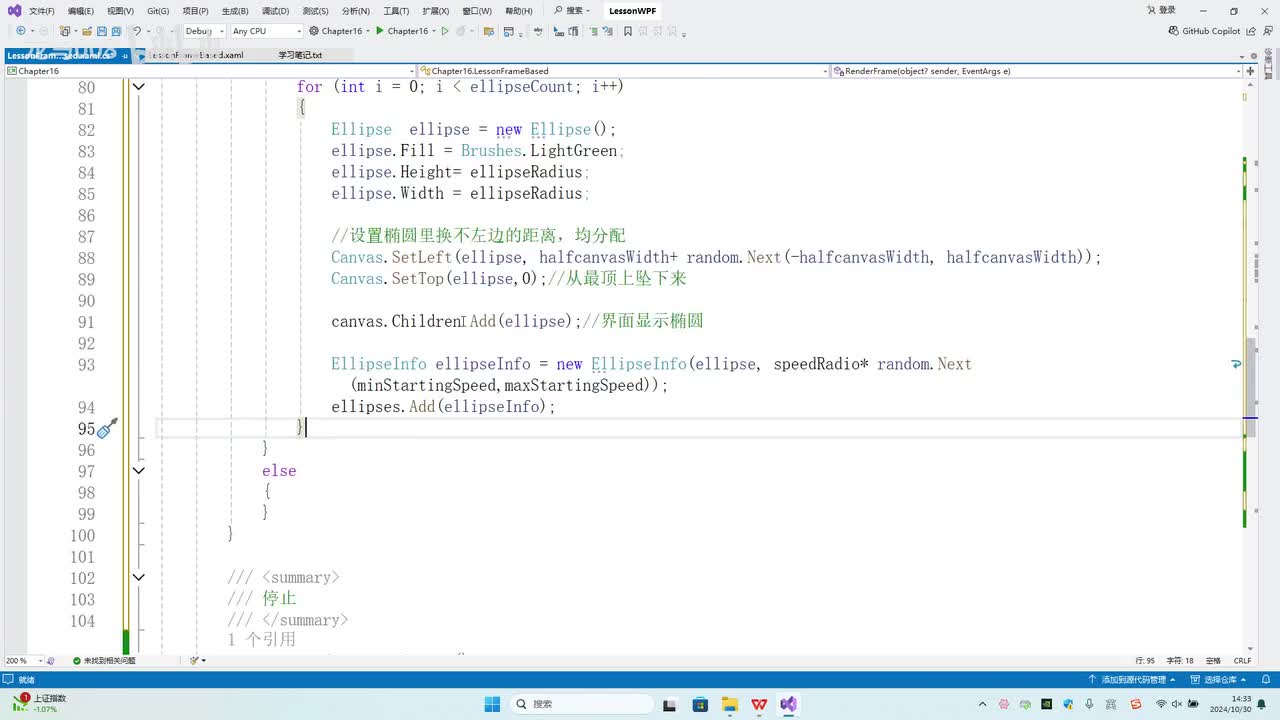This screenshot has width=1280, height=720.
Task: Click the microphone icon in system tray
Action: (x=1090, y=704)
